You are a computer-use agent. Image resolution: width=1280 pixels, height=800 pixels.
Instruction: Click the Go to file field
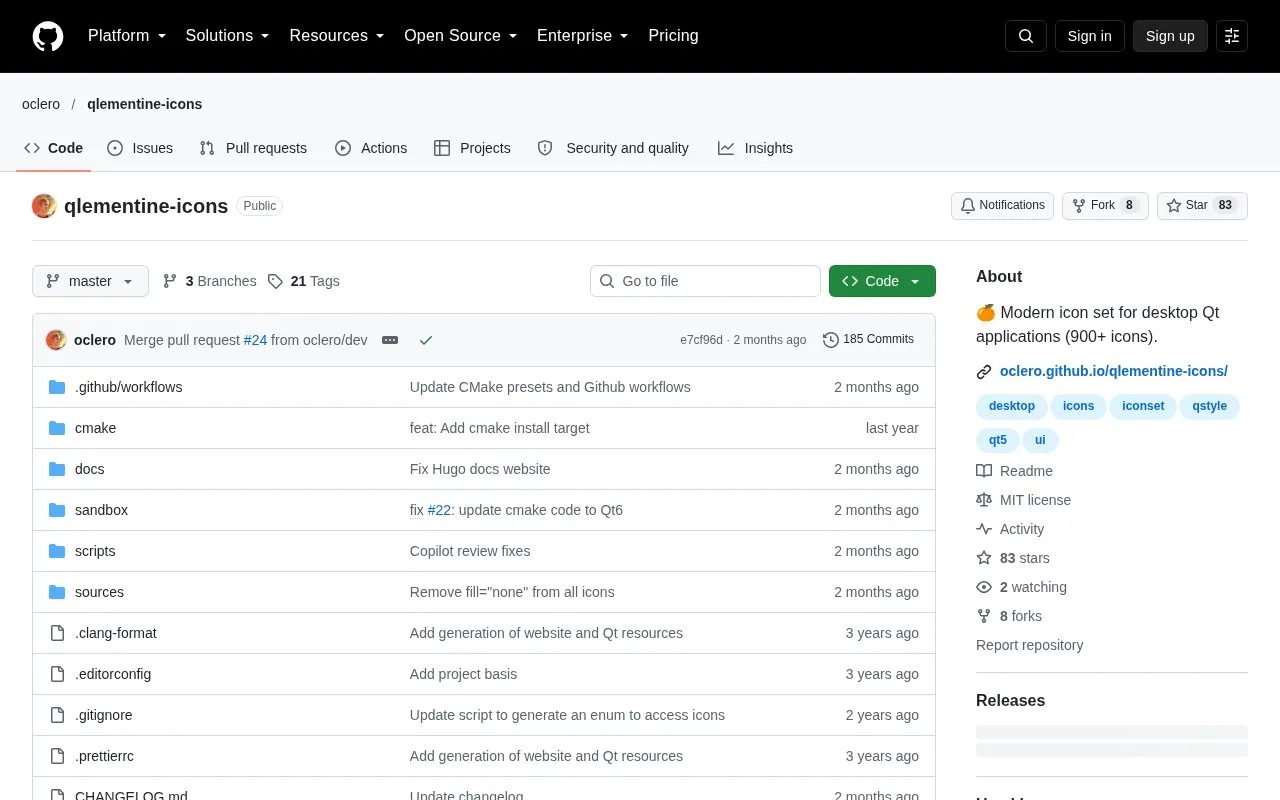click(705, 281)
